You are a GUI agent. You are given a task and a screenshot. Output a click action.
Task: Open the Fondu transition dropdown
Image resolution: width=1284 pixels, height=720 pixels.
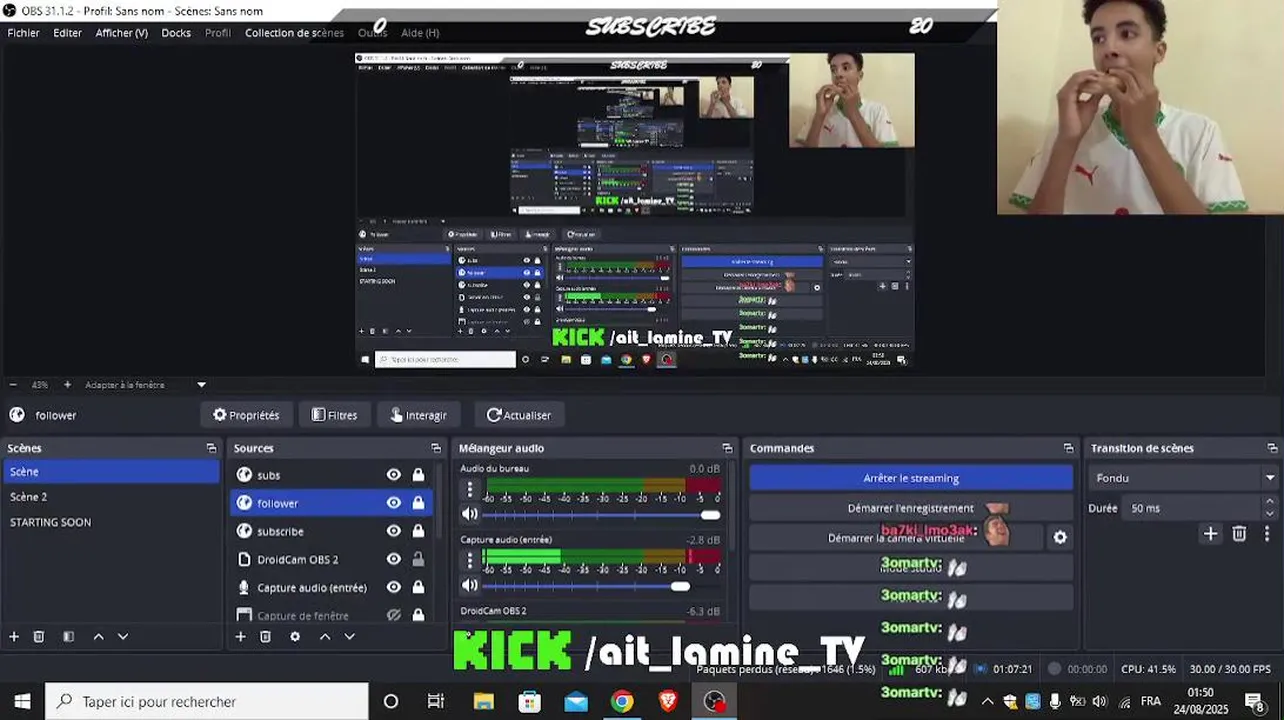1184,478
